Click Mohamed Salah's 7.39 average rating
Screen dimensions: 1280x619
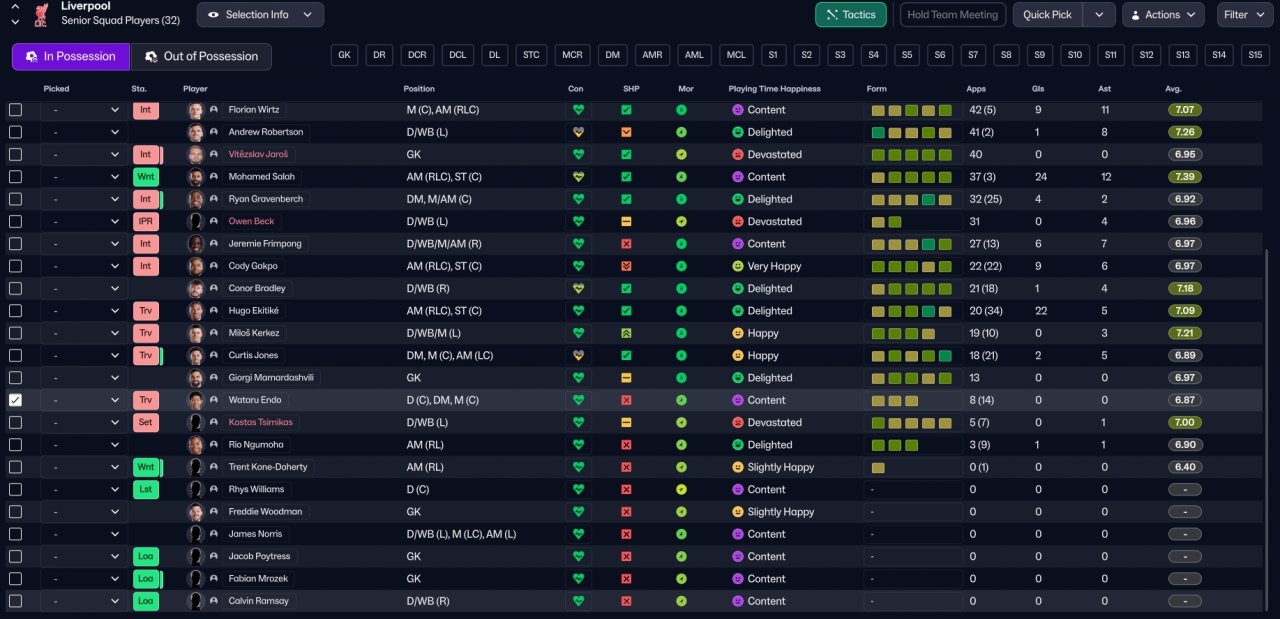click(x=1185, y=177)
